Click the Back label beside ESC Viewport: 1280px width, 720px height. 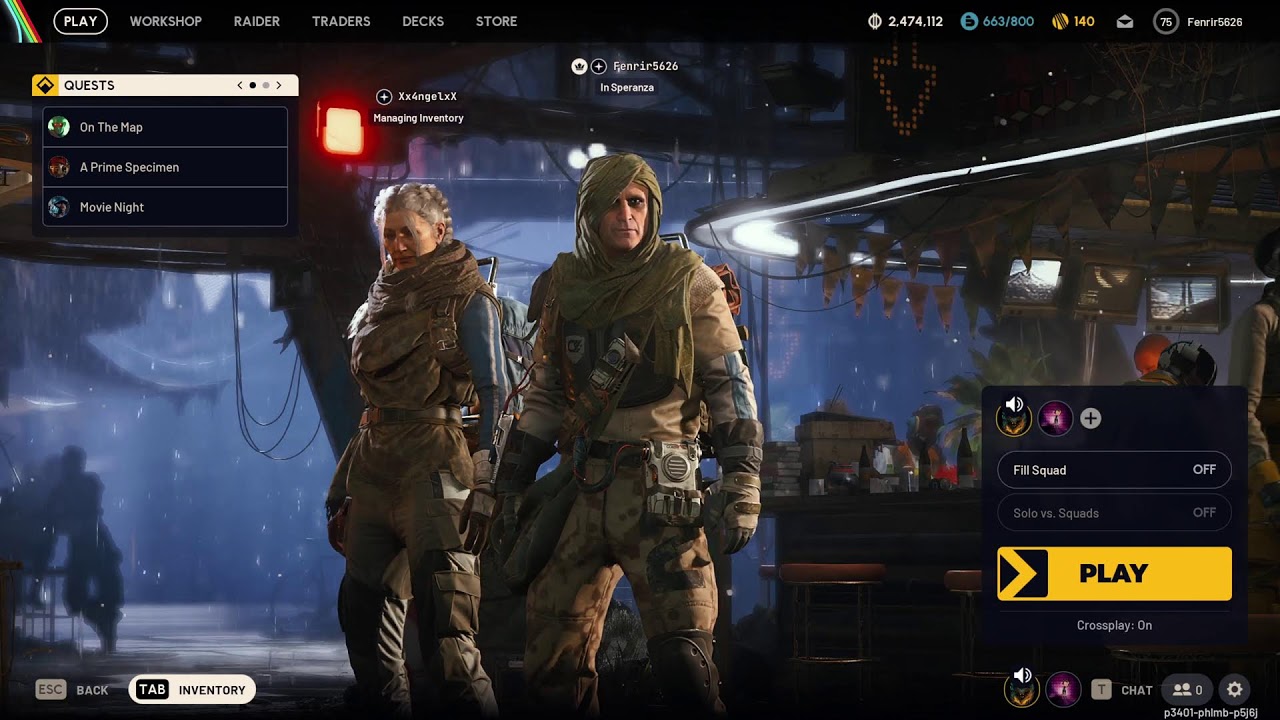(92, 690)
